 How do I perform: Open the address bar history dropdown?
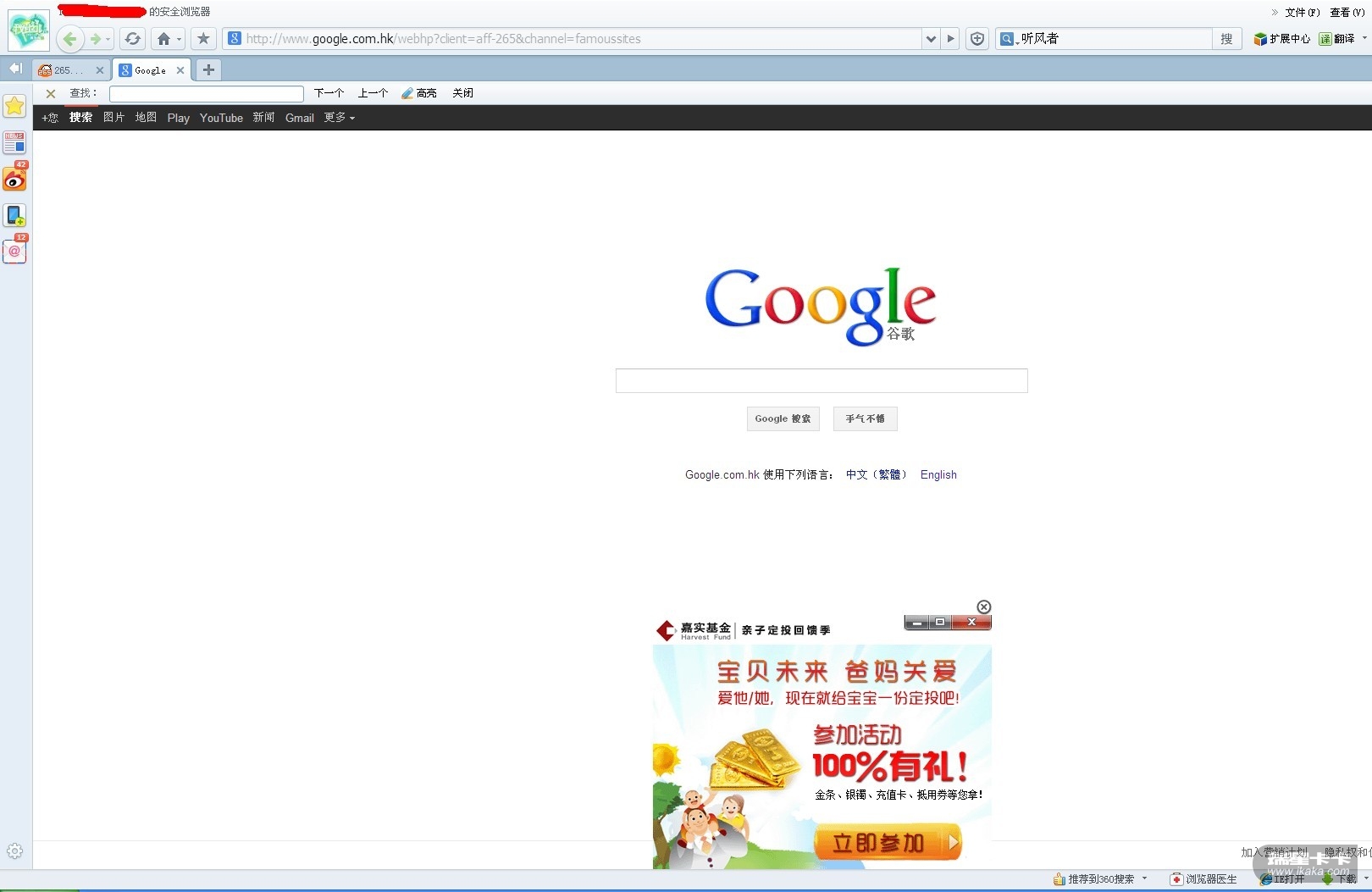click(x=931, y=39)
